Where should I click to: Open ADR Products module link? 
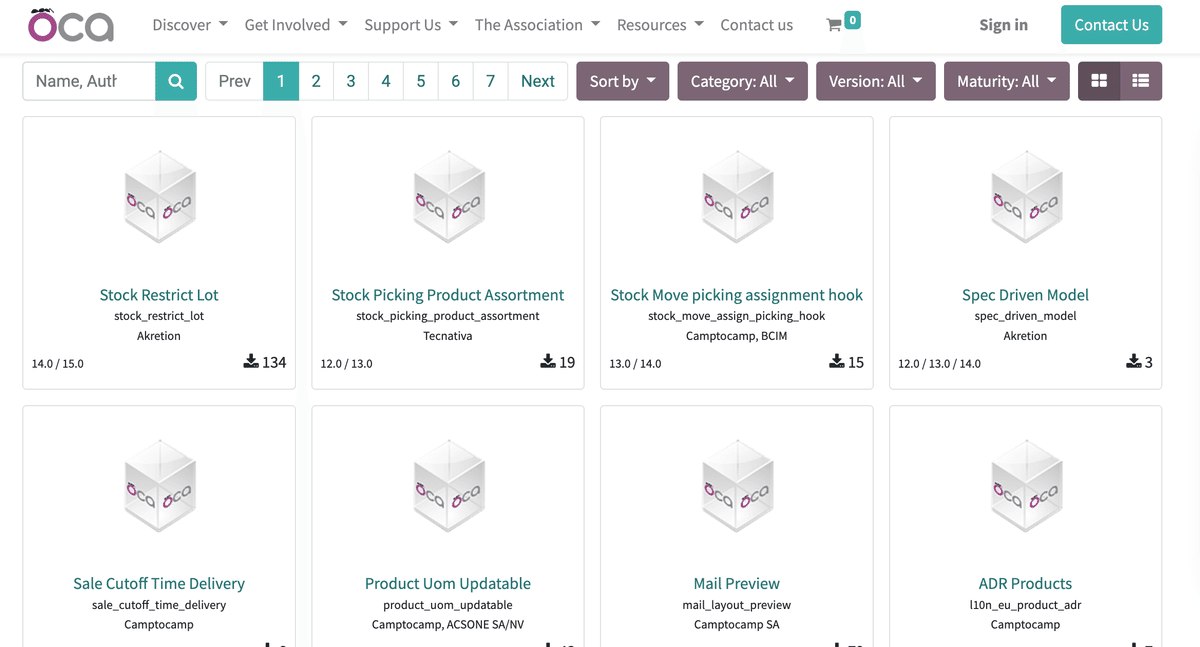[1026, 584]
